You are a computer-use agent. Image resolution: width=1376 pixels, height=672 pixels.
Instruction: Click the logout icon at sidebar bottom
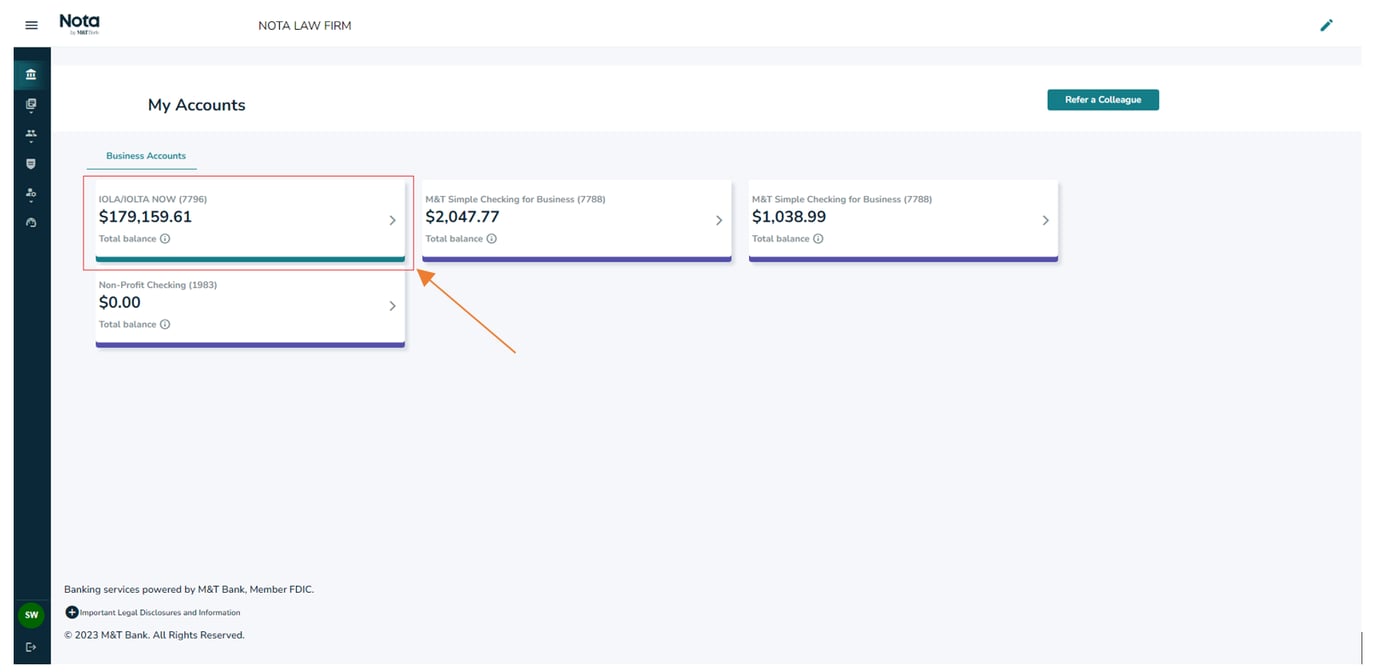pyautogui.click(x=31, y=647)
